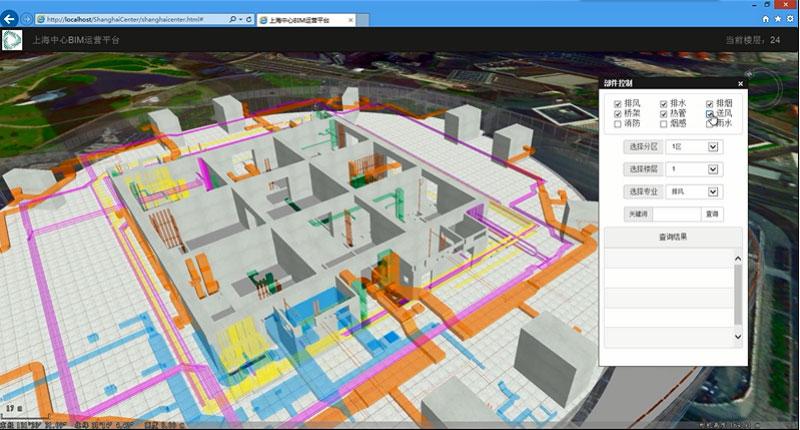Viewport: 800px width, 430px height.
Task: Toggle the 热管 checkbox
Action: coord(663,114)
